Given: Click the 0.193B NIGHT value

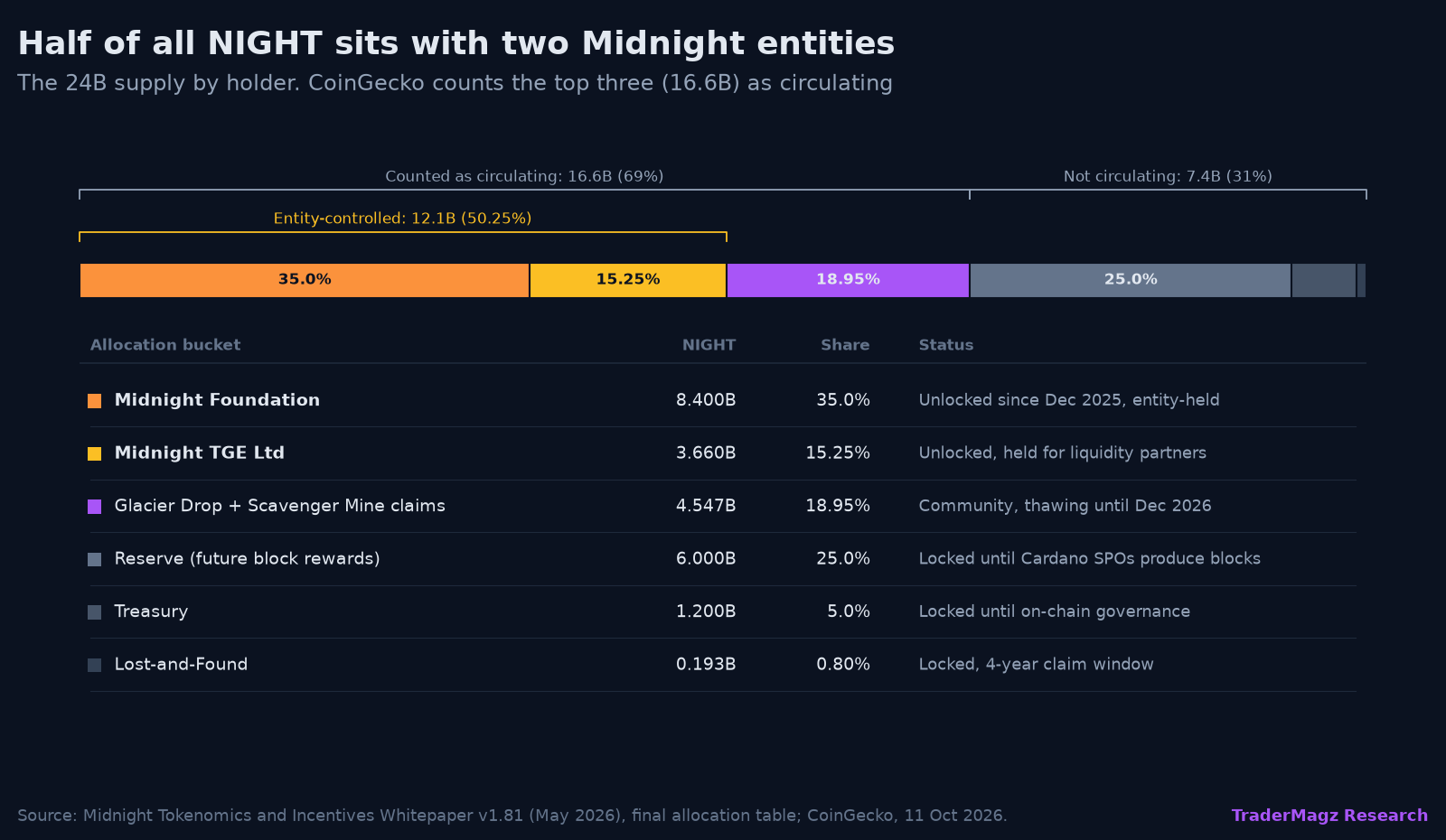Looking at the screenshot, I should [x=706, y=664].
